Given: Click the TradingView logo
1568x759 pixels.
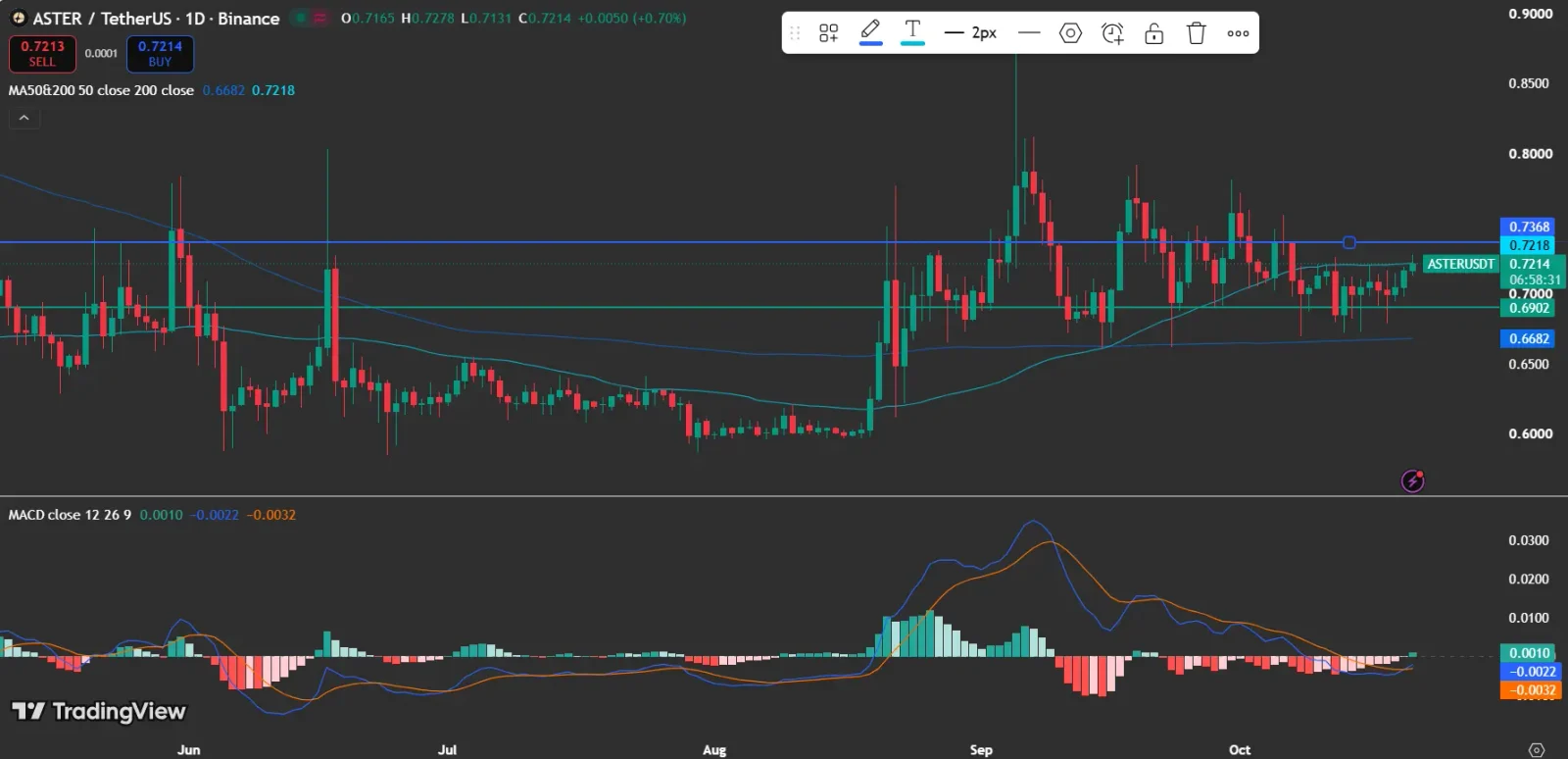Looking at the screenshot, I should click(x=98, y=711).
